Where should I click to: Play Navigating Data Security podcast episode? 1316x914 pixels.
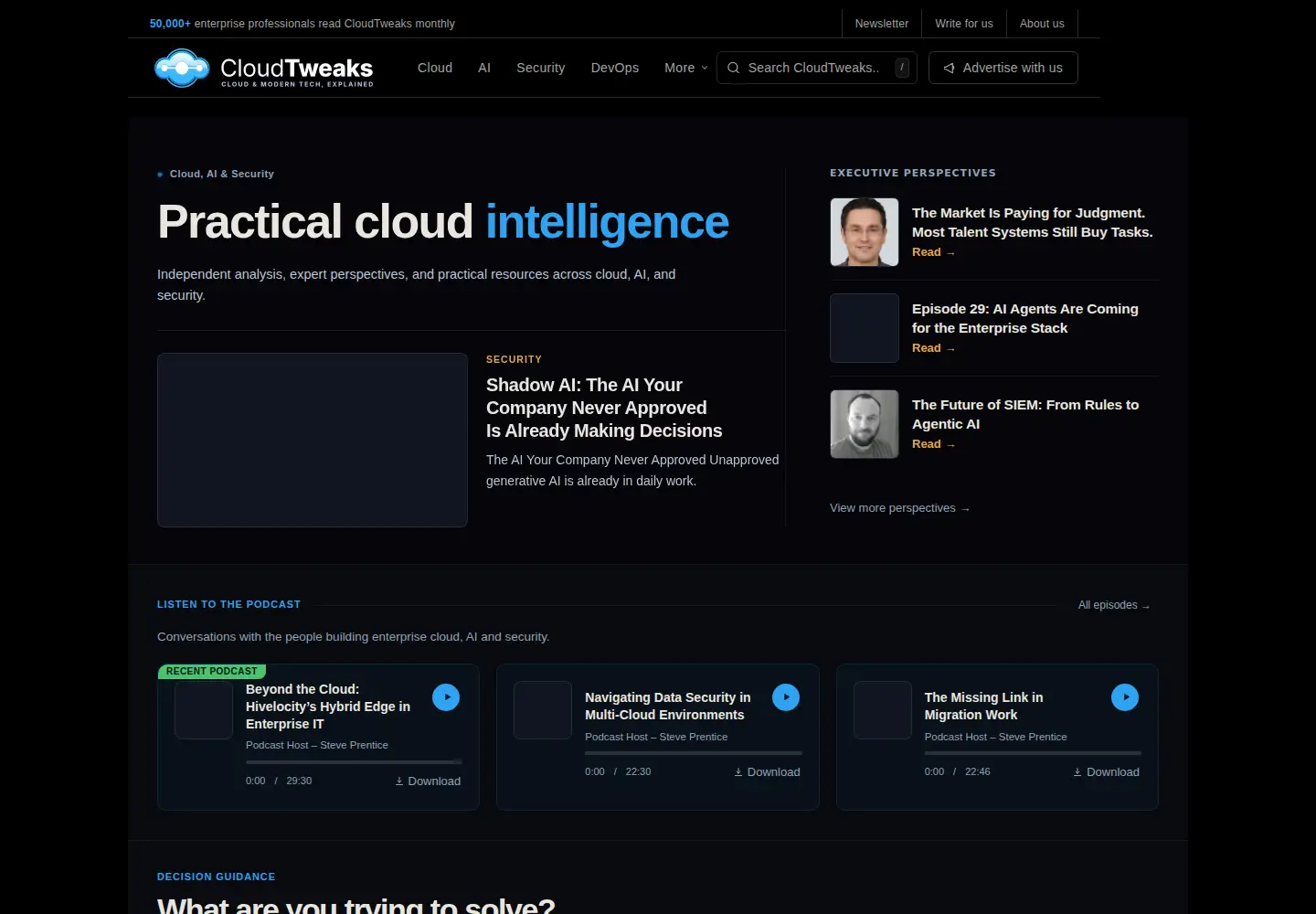point(786,697)
